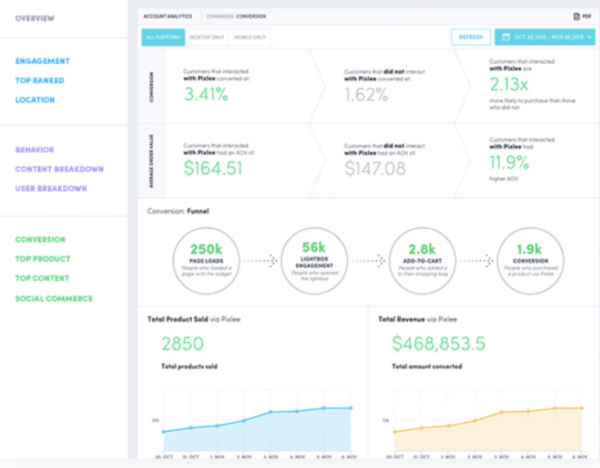Go to Engagement section
Screen dimensions: 600x468
(x=43, y=61)
